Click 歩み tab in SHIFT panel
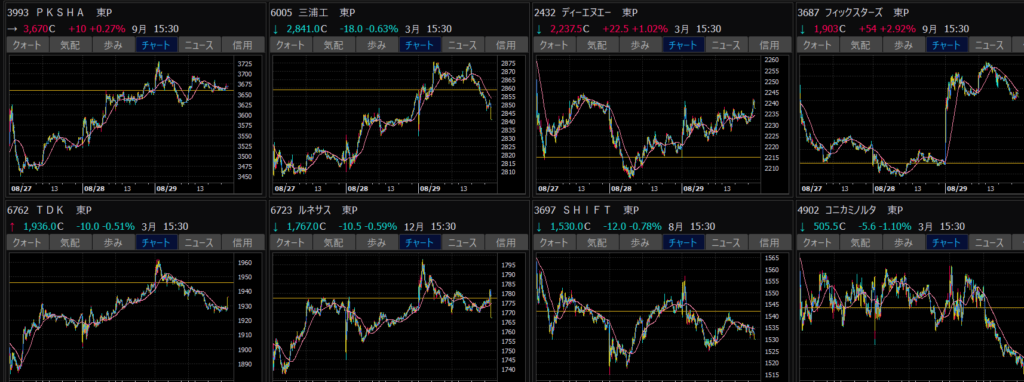This screenshot has height=382, width=1024. tap(641, 243)
